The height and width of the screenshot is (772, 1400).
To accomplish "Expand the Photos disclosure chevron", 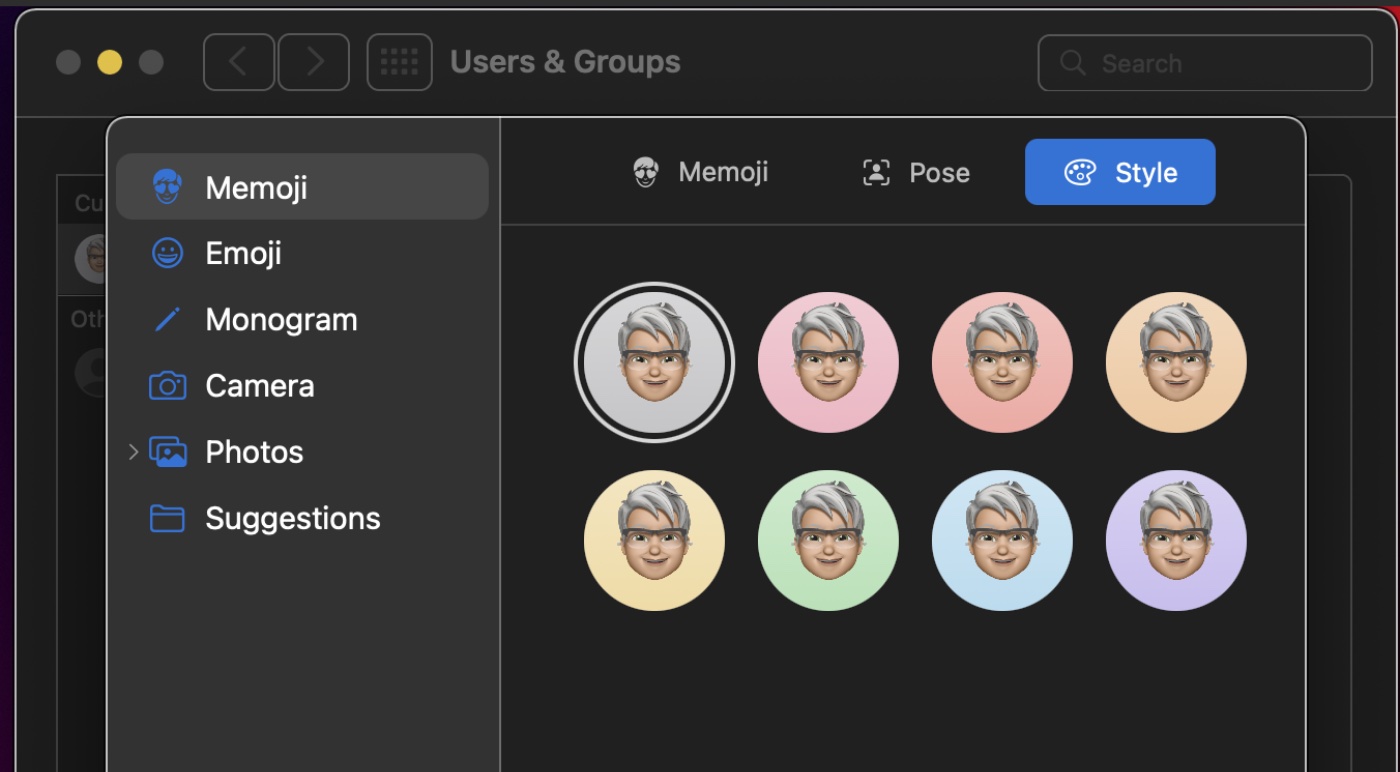I will 133,452.
